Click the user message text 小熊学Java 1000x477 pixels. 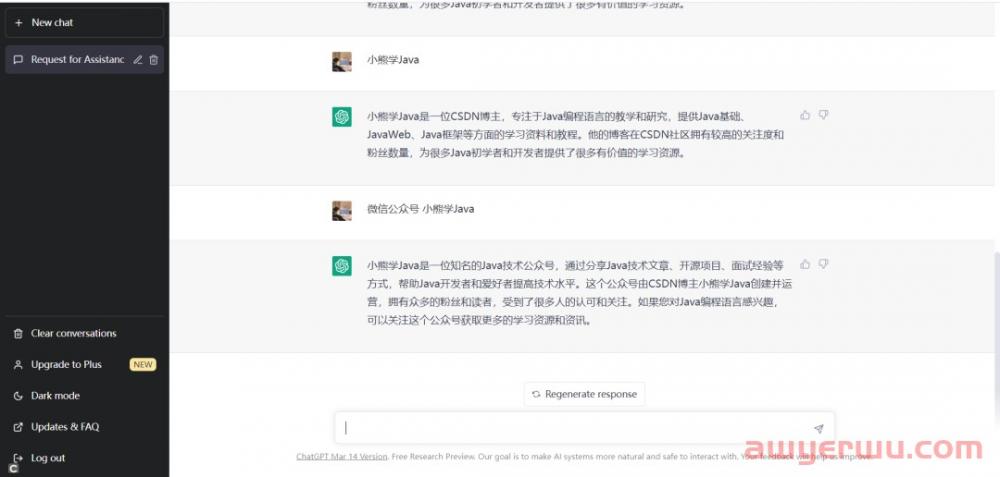pos(393,60)
